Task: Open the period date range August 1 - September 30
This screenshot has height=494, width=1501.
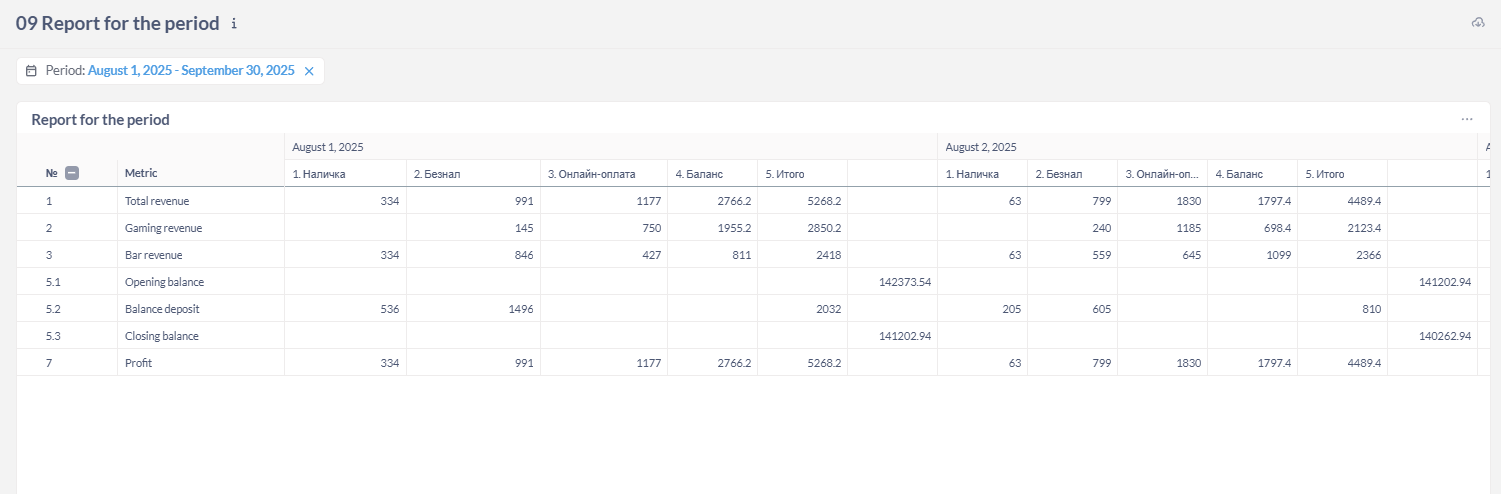Action: (191, 71)
